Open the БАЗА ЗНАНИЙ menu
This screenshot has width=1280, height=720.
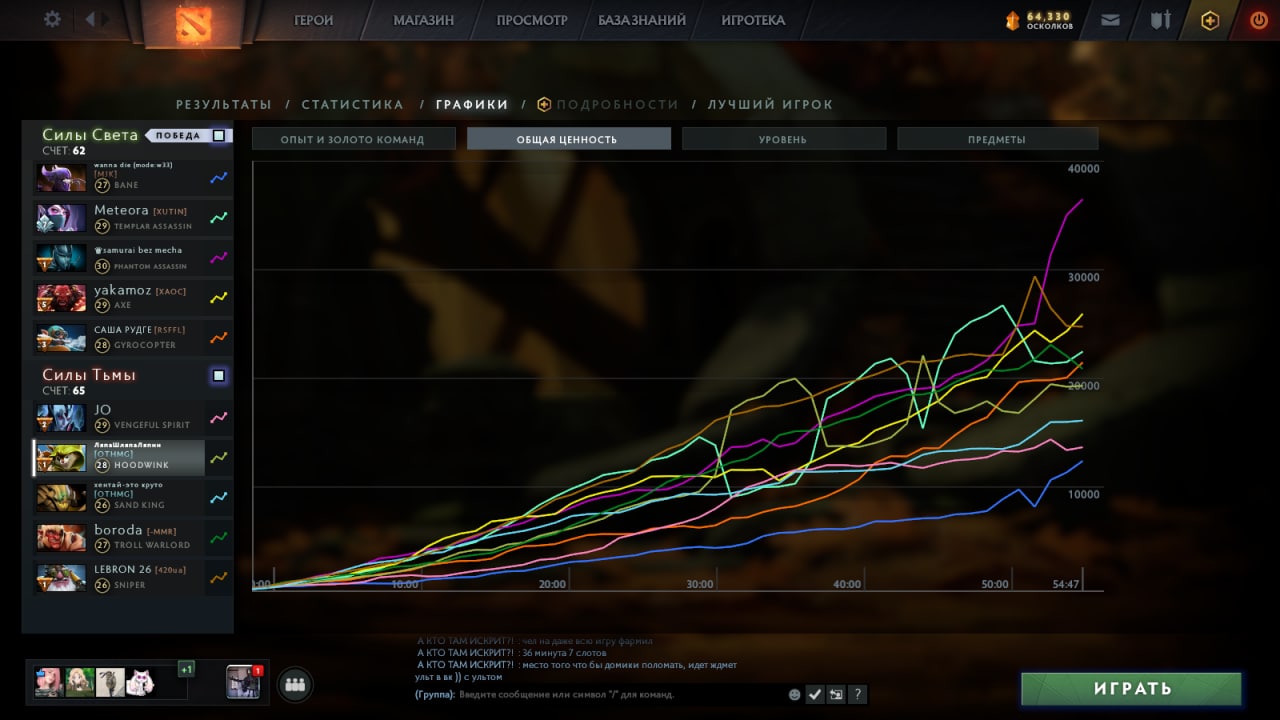(x=642, y=20)
